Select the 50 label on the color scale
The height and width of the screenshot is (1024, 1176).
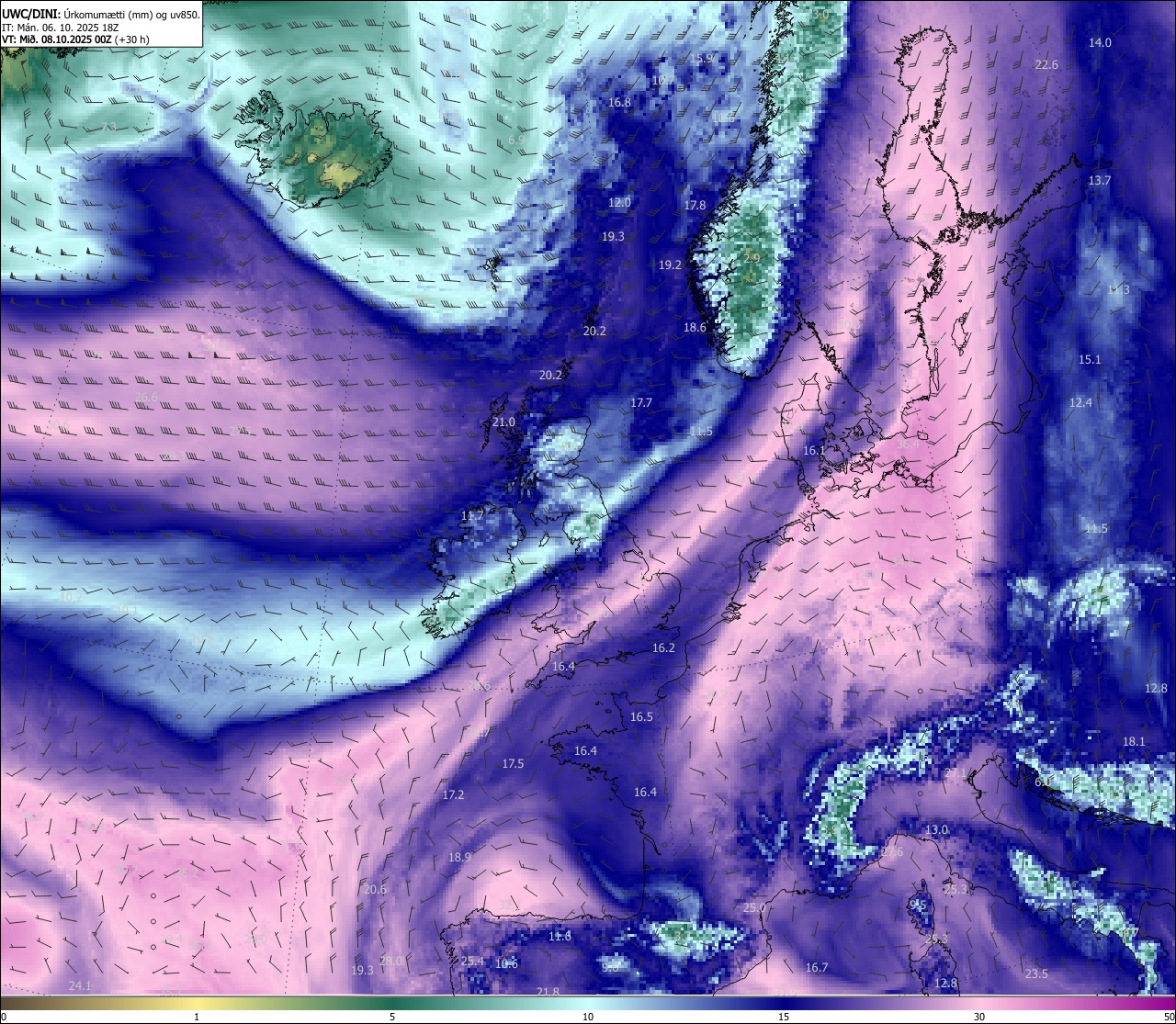click(x=1169, y=1017)
